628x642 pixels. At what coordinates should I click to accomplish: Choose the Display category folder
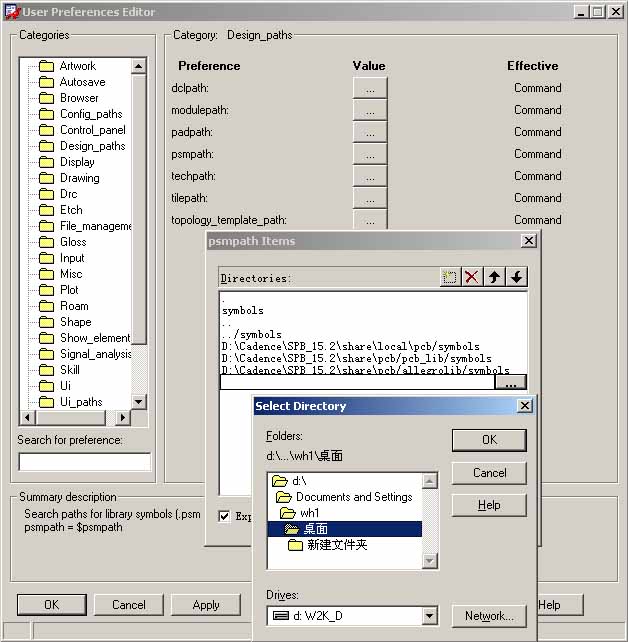point(67,162)
